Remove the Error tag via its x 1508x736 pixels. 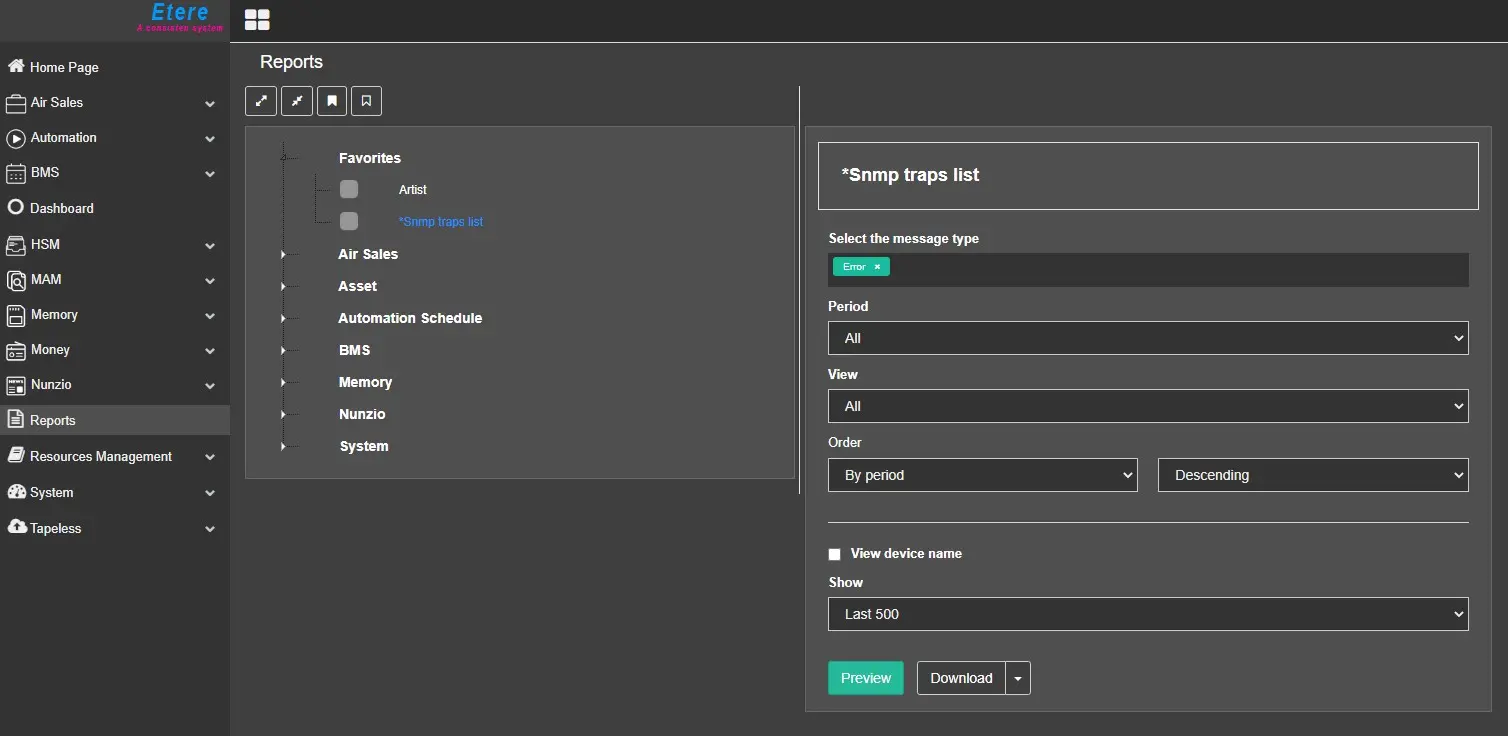coord(877,267)
